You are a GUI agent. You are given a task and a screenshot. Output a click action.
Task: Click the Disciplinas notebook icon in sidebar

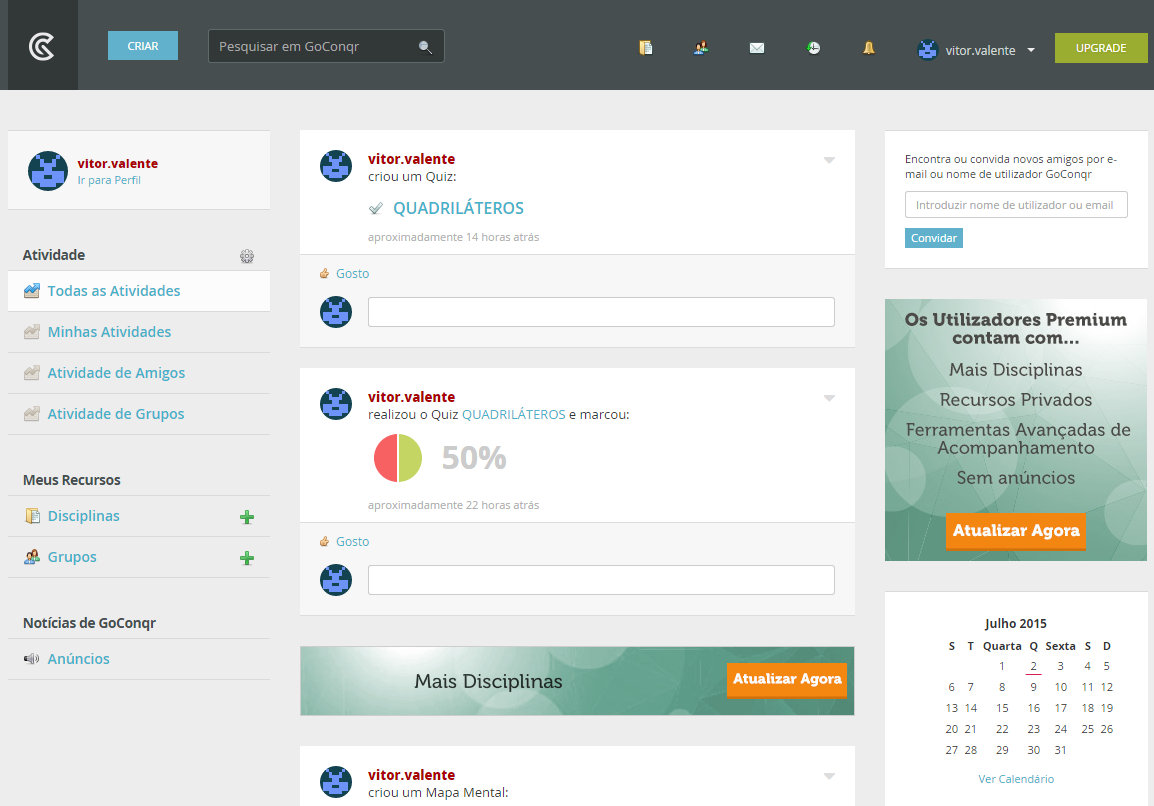[32, 515]
